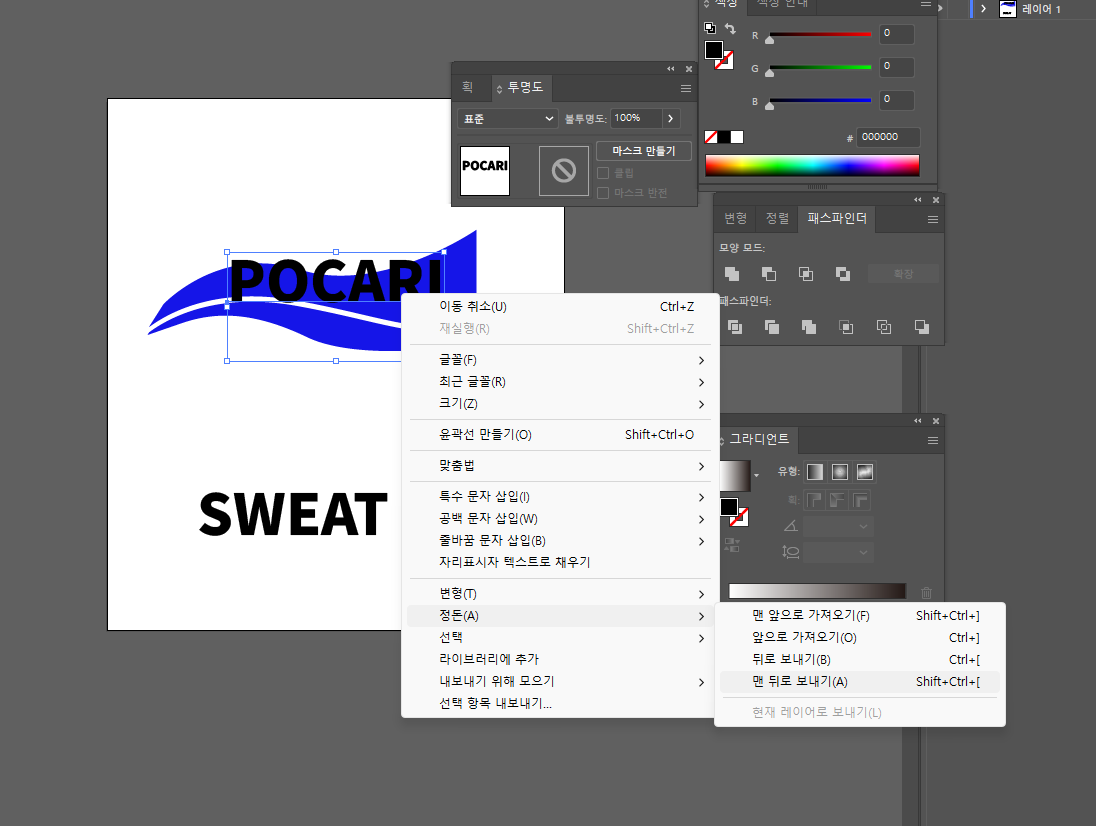Collapse the Transparency panel with double-arrow icon
The width and height of the screenshot is (1096, 826).
[671, 68]
